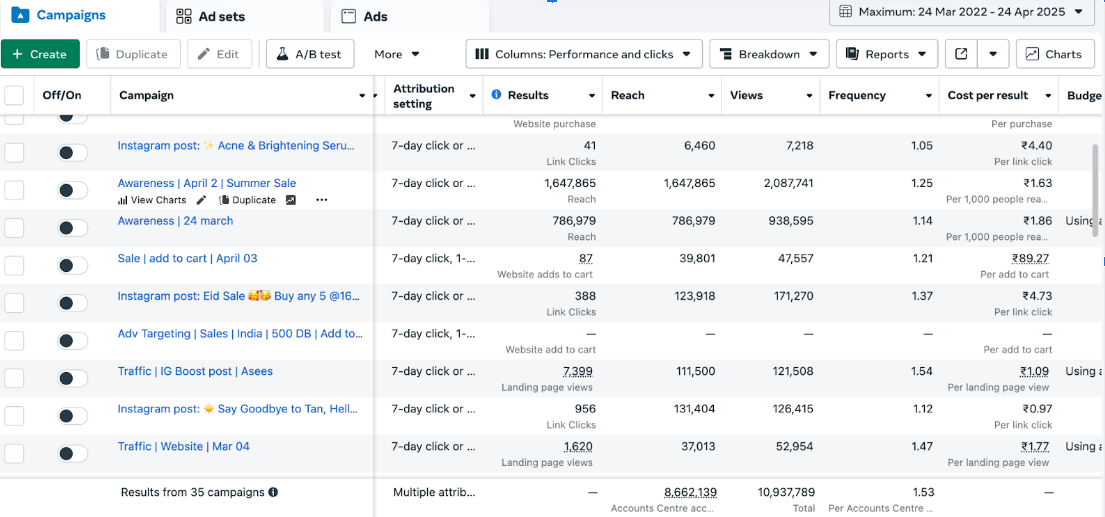The image size is (1105, 517).
Task: Click info icon next to Results from 35 campaigns
Action: tap(273, 492)
